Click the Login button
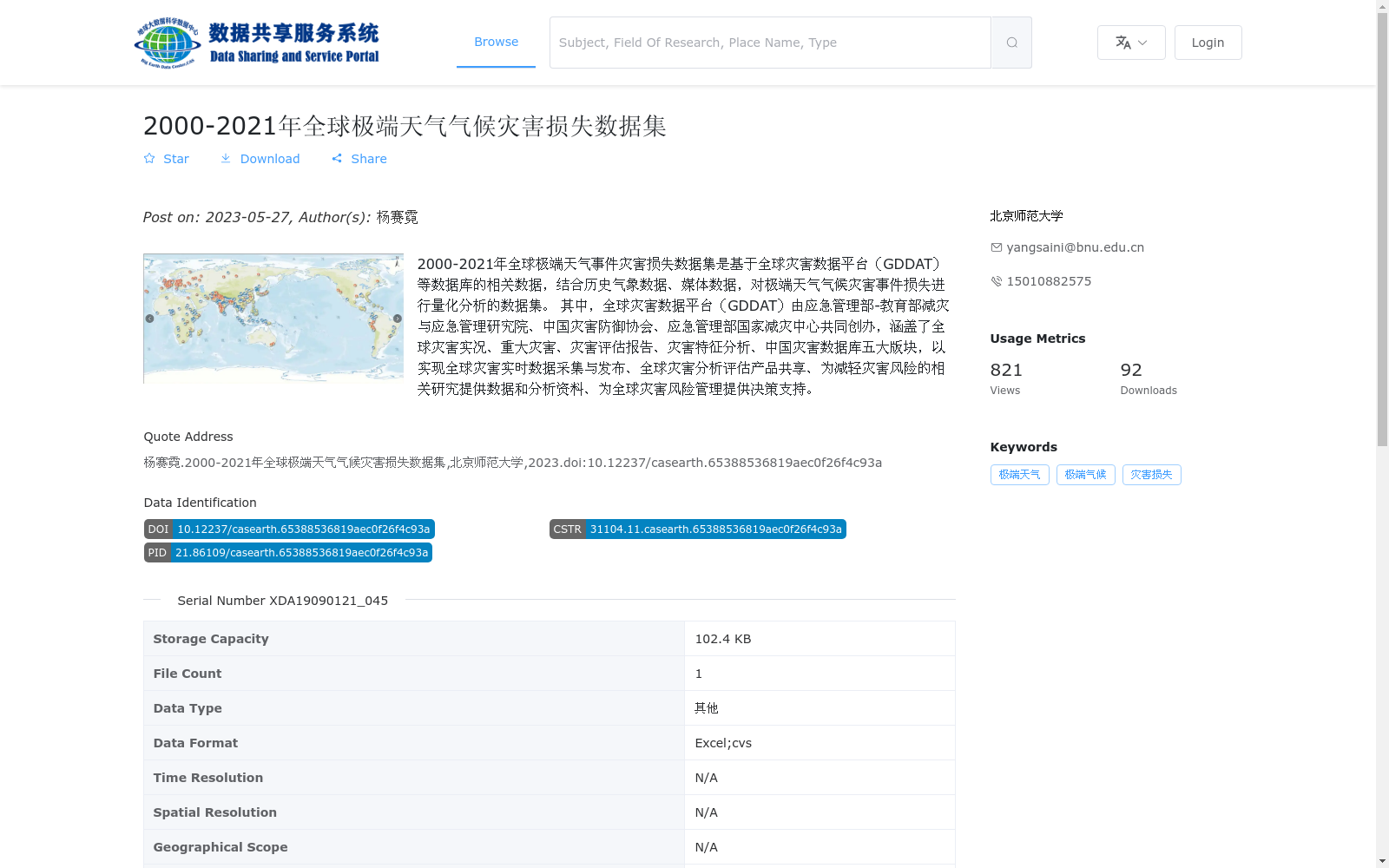 point(1208,43)
